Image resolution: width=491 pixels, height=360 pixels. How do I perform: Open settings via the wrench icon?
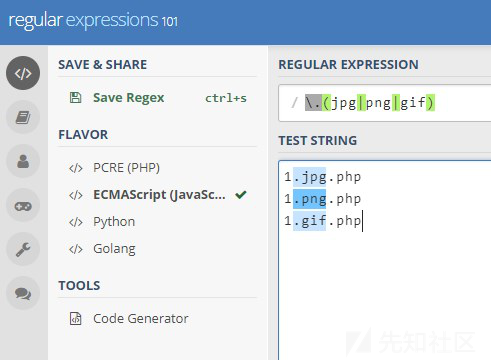pyautogui.click(x=23, y=249)
